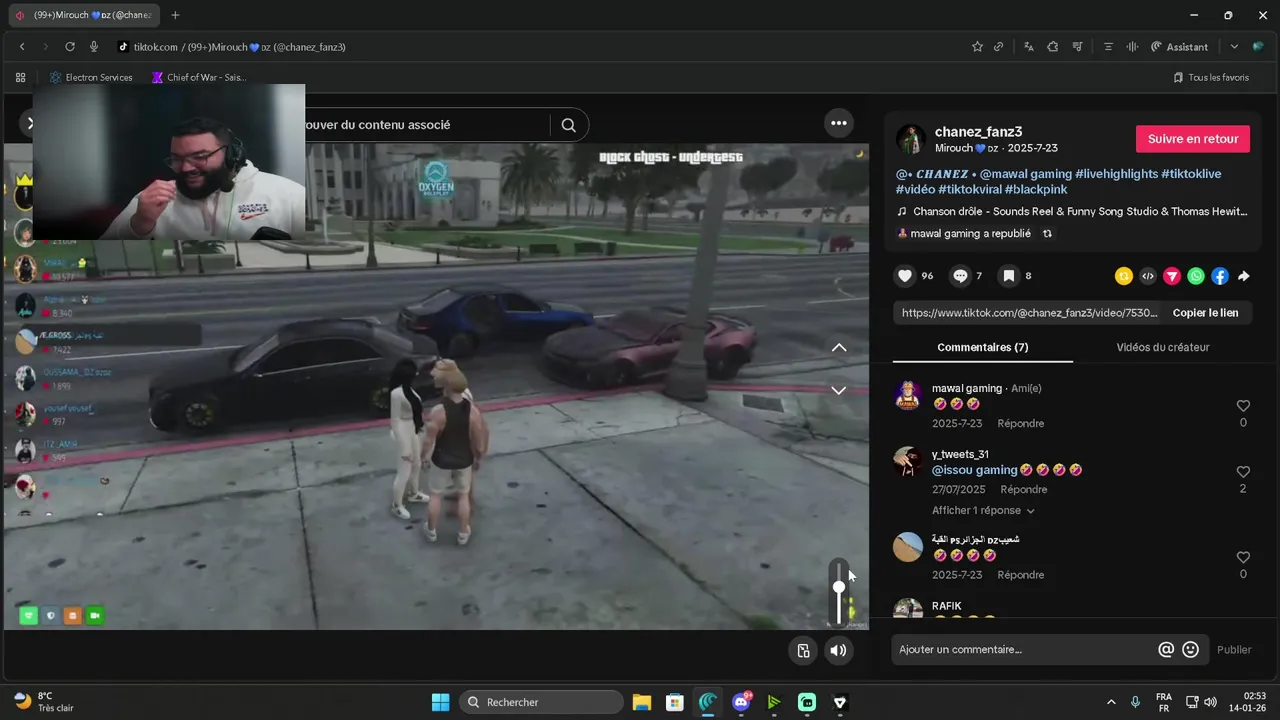Save video with the bookmark icon
1280x720 pixels.
pos(1009,276)
